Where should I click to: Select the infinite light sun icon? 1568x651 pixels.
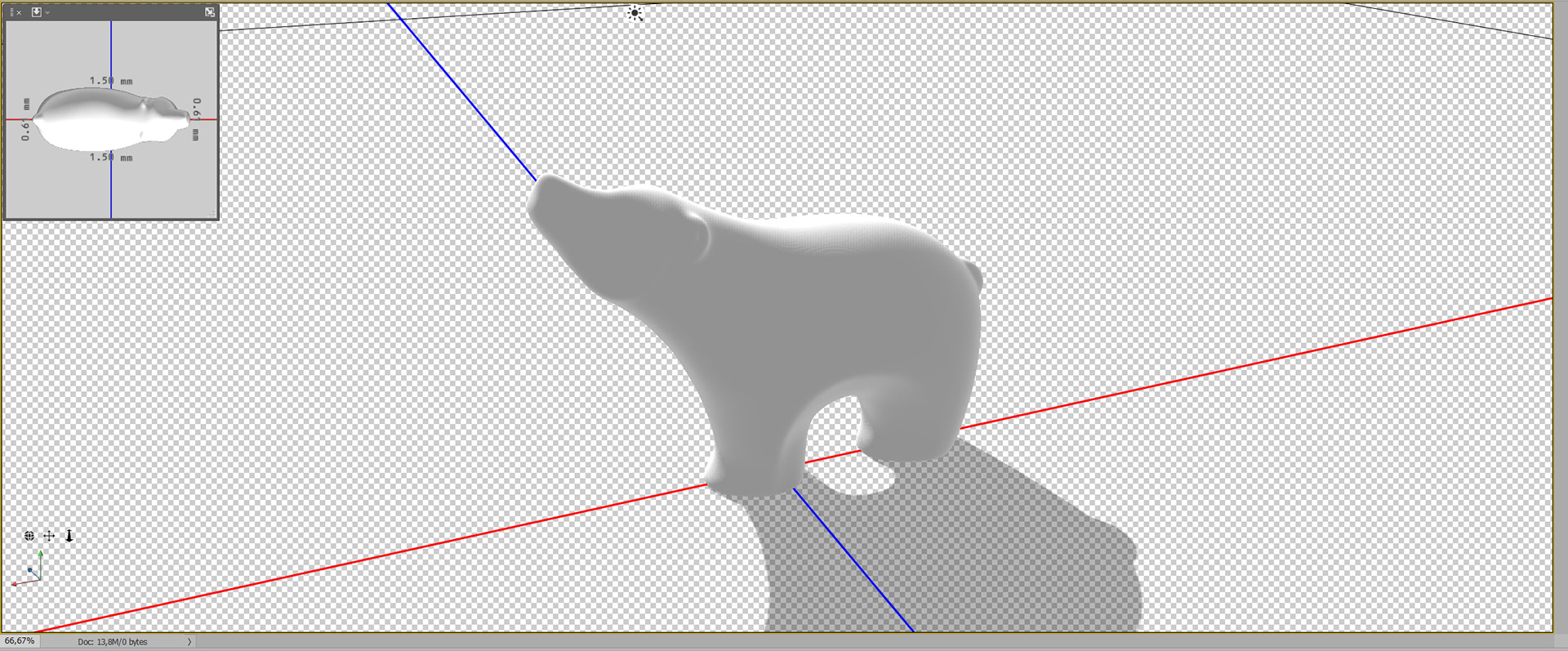pos(635,13)
